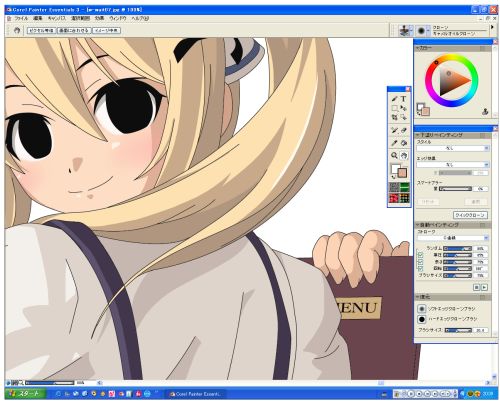Pick a shade in the color triangle

click(x=453, y=80)
